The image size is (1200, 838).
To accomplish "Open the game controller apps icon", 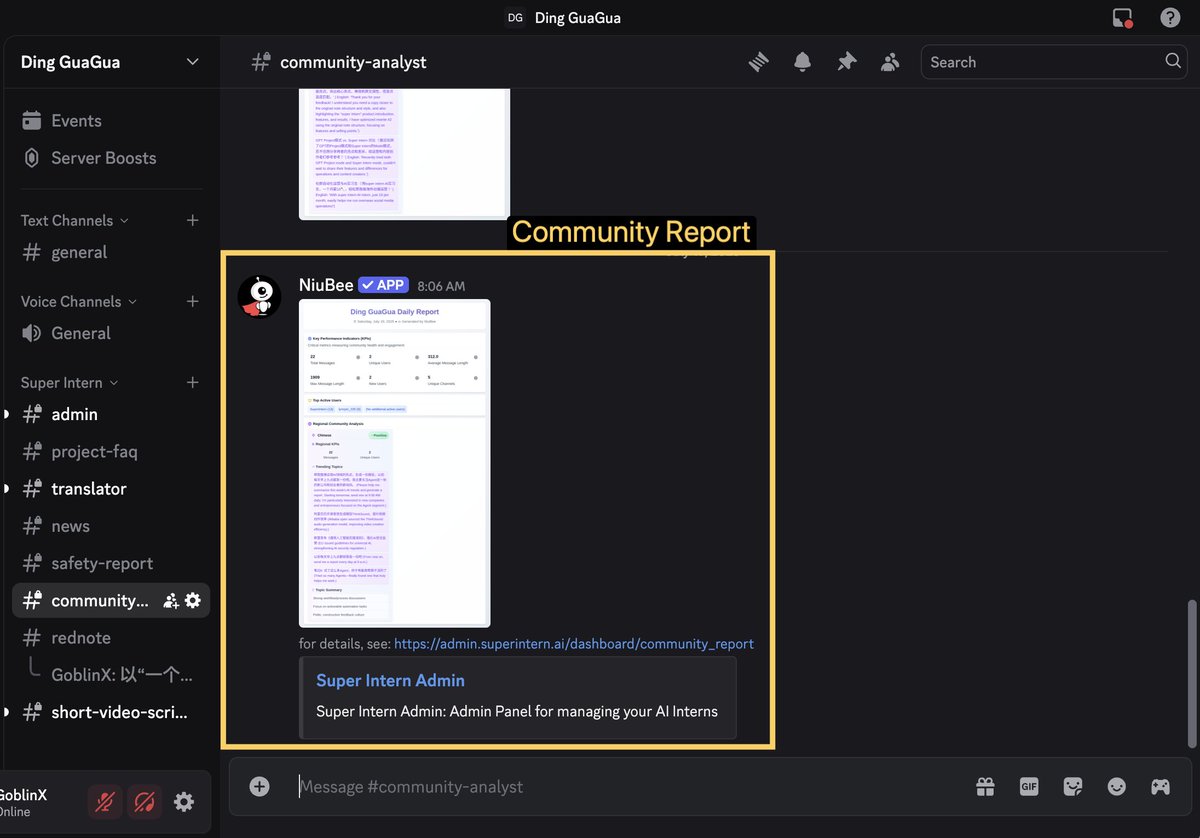I will click(x=1160, y=787).
